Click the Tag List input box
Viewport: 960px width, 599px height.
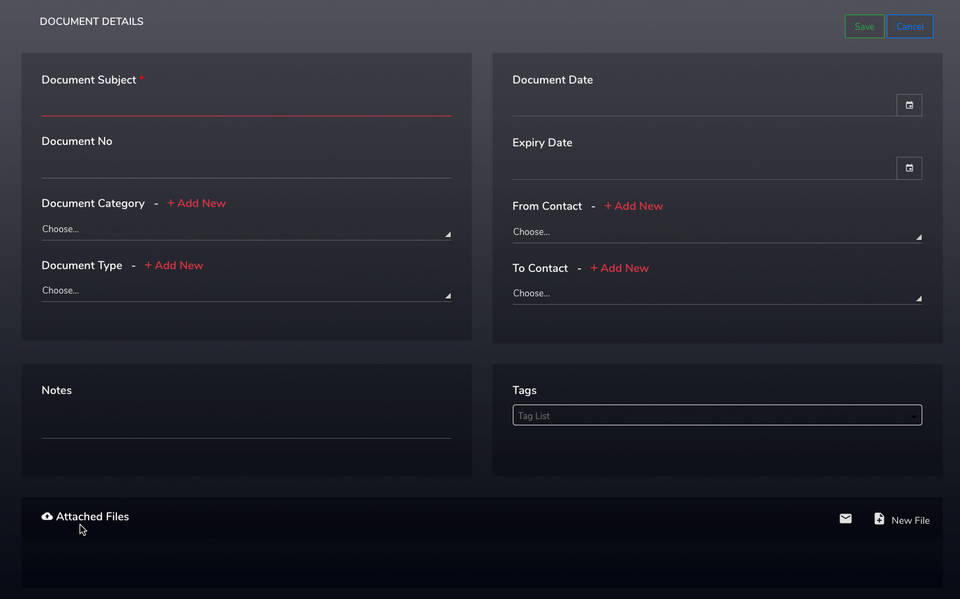coord(712,415)
